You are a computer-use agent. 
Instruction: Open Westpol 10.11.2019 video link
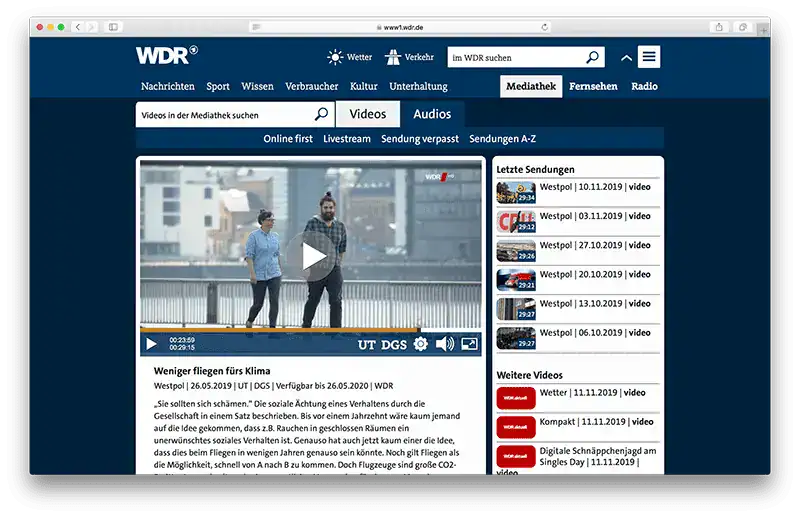[595, 187]
